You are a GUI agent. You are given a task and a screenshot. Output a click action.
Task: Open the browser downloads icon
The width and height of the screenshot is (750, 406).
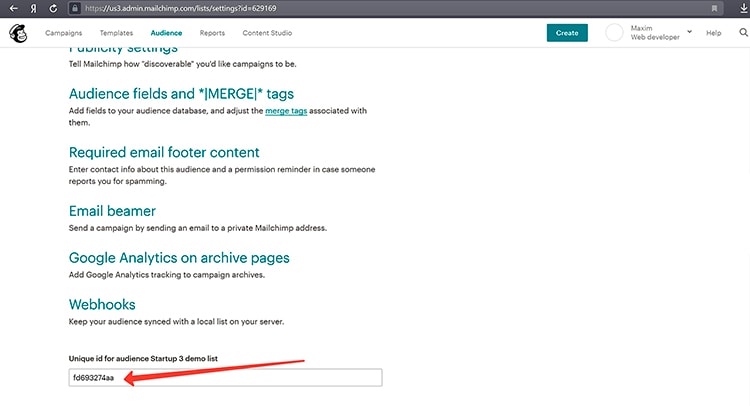(x=744, y=8)
